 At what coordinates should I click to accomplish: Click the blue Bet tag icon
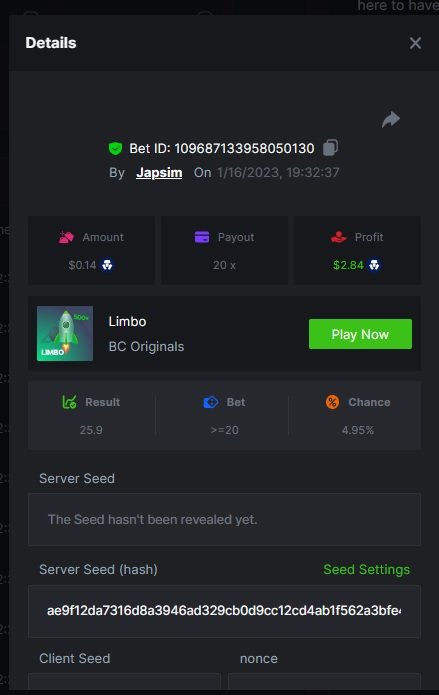coord(211,402)
